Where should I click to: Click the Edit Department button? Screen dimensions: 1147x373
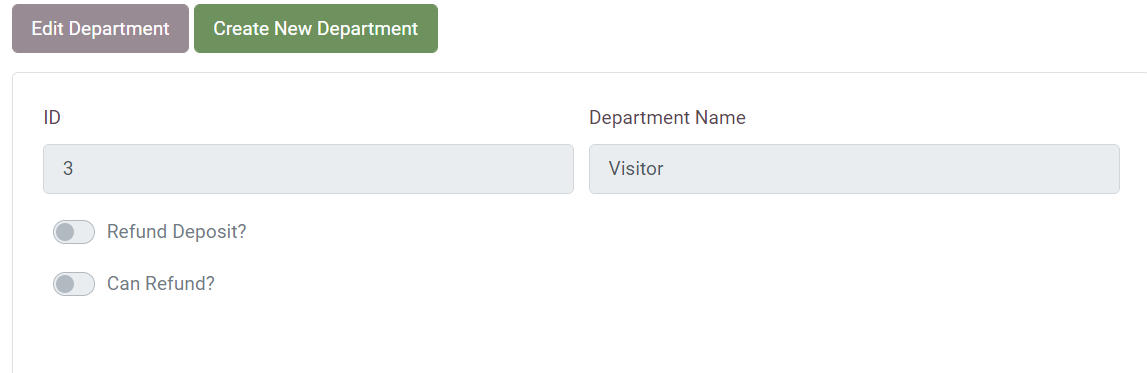click(x=100, y=29)
